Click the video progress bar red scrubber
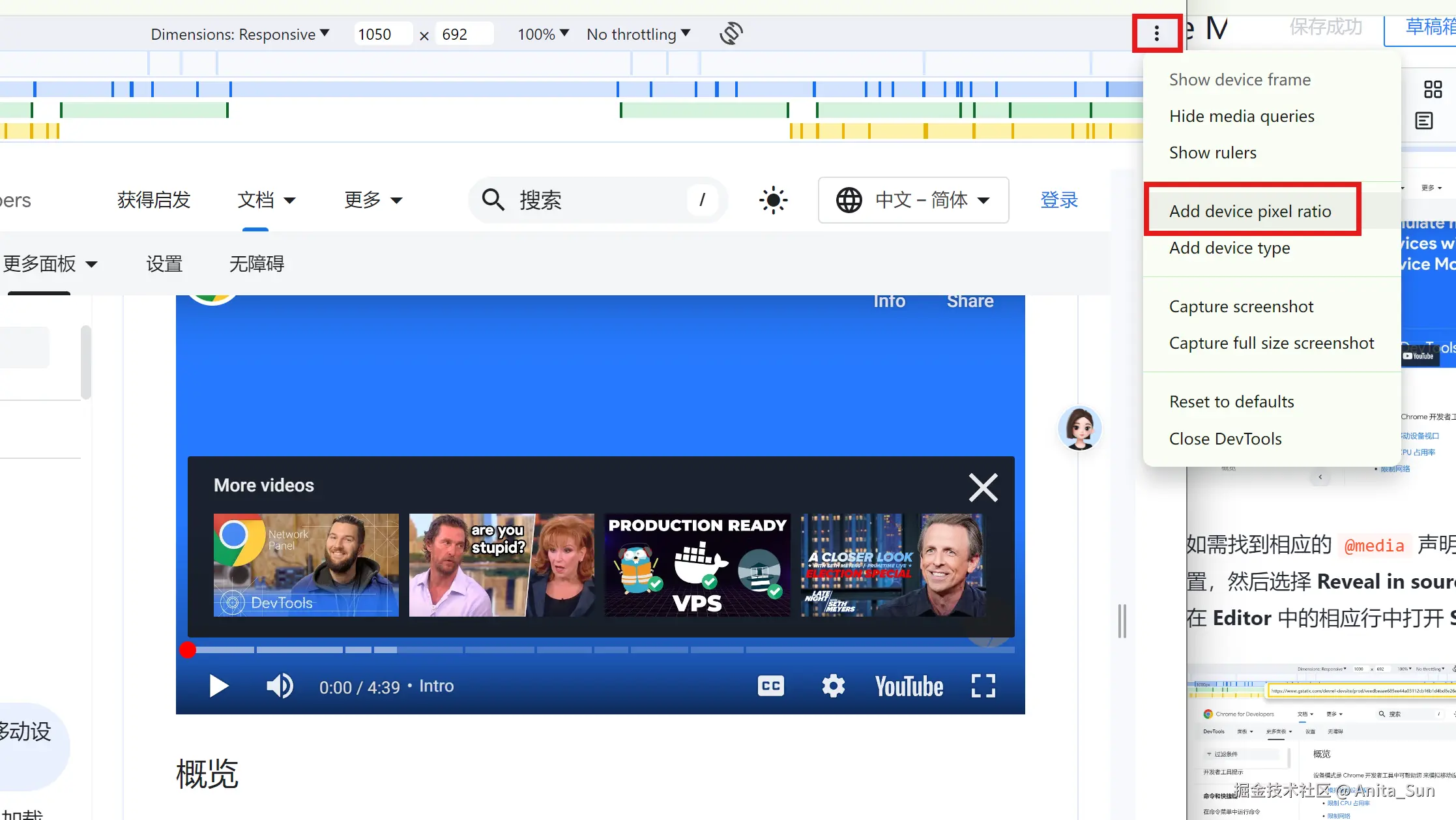Image resolution: width=1456 pixels, height=820 pixels. click(188, 650)
